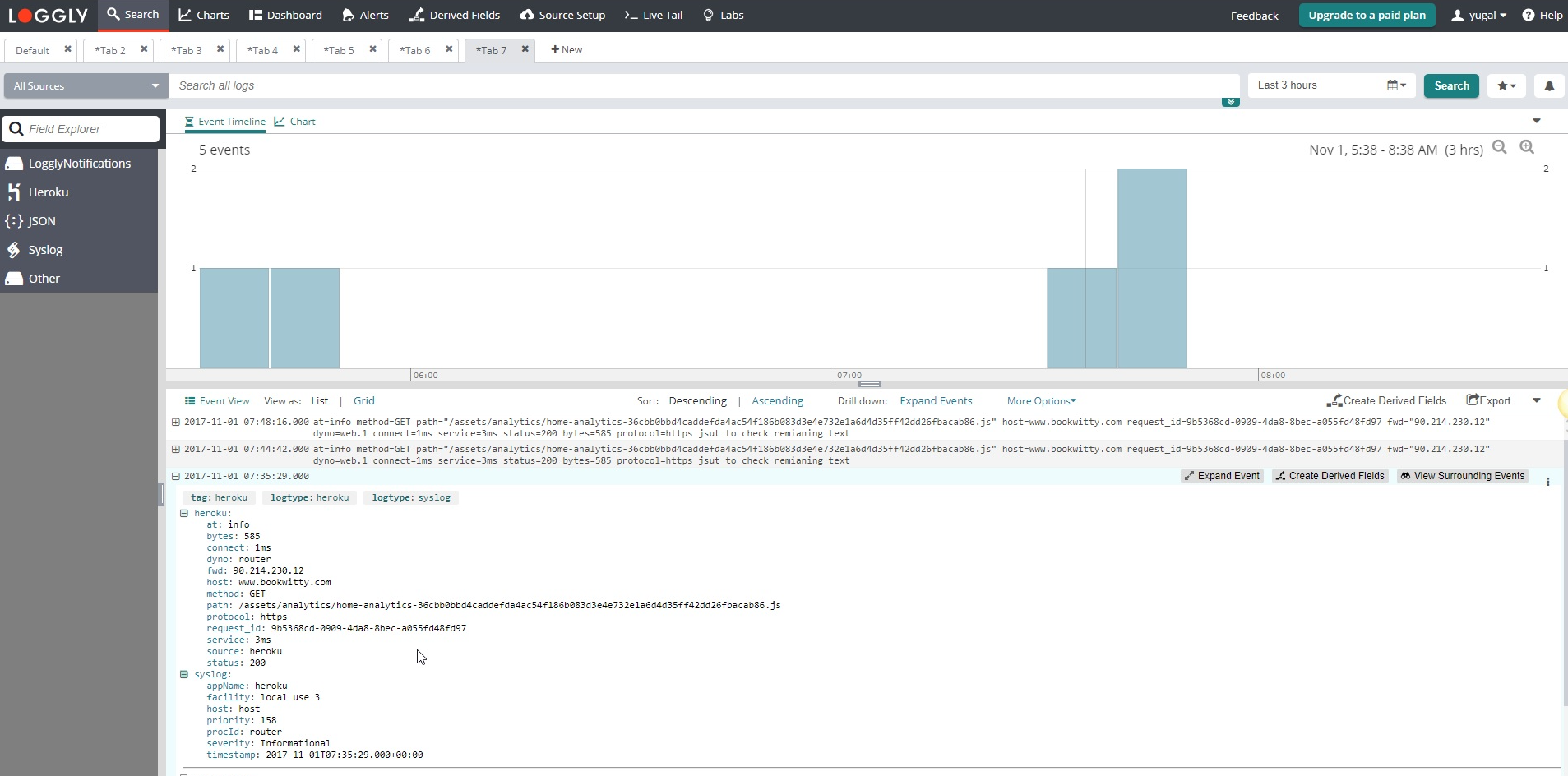Click the Feedback link
Viewport: 1568px width, 776px height.
(x=1256, y=15)
